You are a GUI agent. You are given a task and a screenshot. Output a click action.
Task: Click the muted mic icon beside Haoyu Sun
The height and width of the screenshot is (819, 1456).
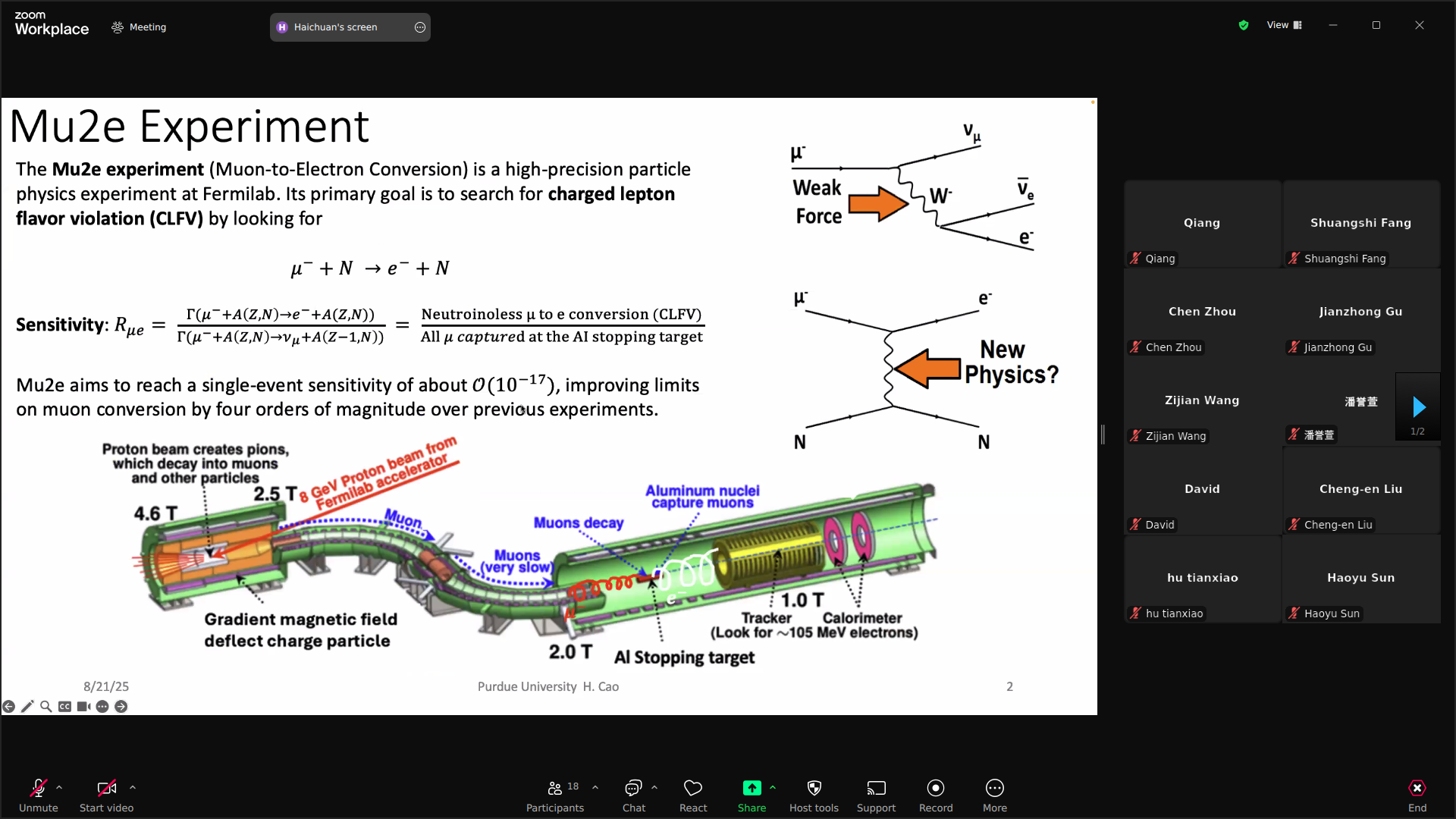pos(1294,613)
